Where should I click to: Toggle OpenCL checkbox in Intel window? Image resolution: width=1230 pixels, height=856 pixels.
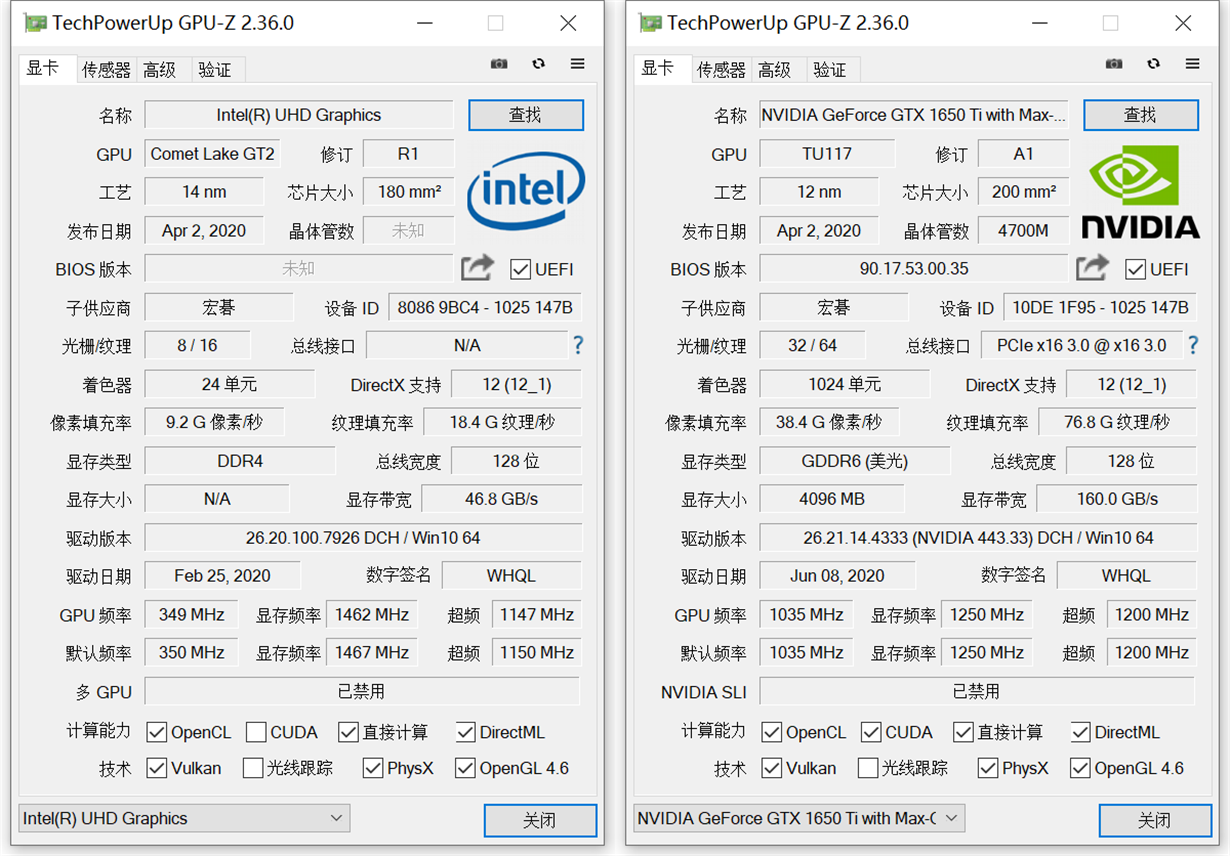[x=156, y=732]
